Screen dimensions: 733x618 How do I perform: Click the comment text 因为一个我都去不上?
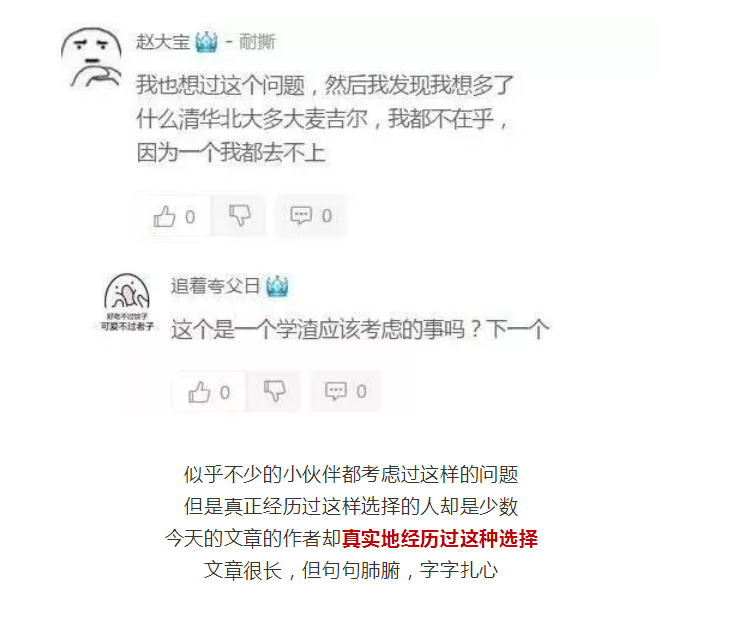coord(231,153)
